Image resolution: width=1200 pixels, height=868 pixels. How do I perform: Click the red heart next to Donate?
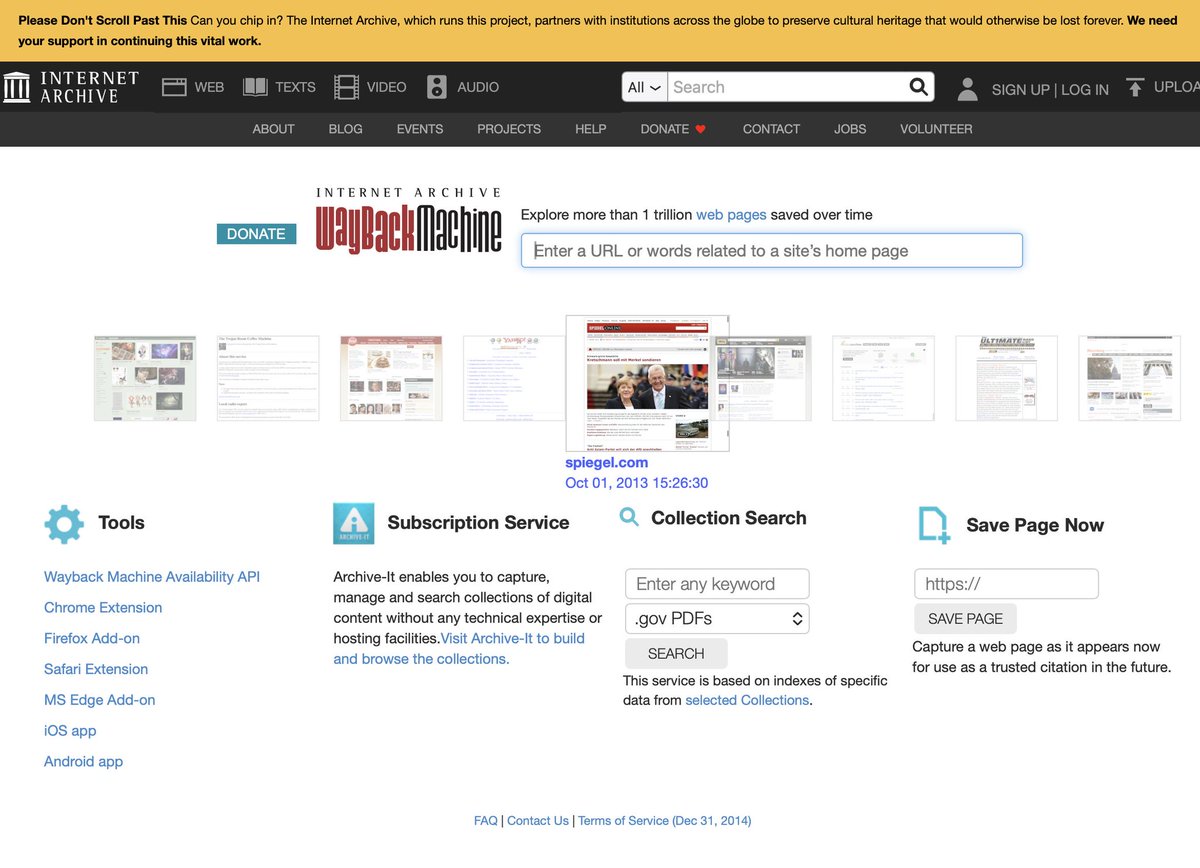click(701, 129)
